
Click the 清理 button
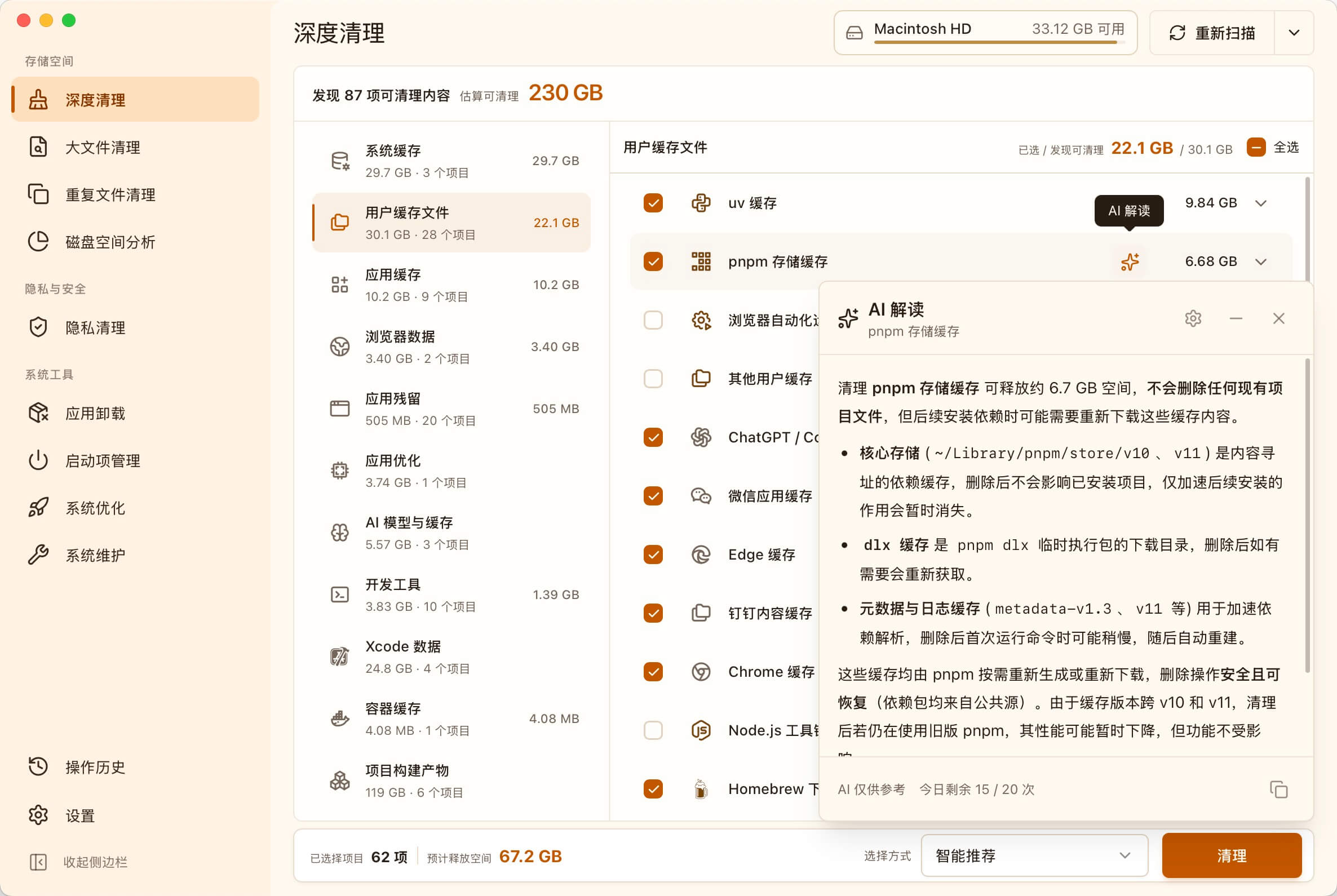(x=1231, y=855)
